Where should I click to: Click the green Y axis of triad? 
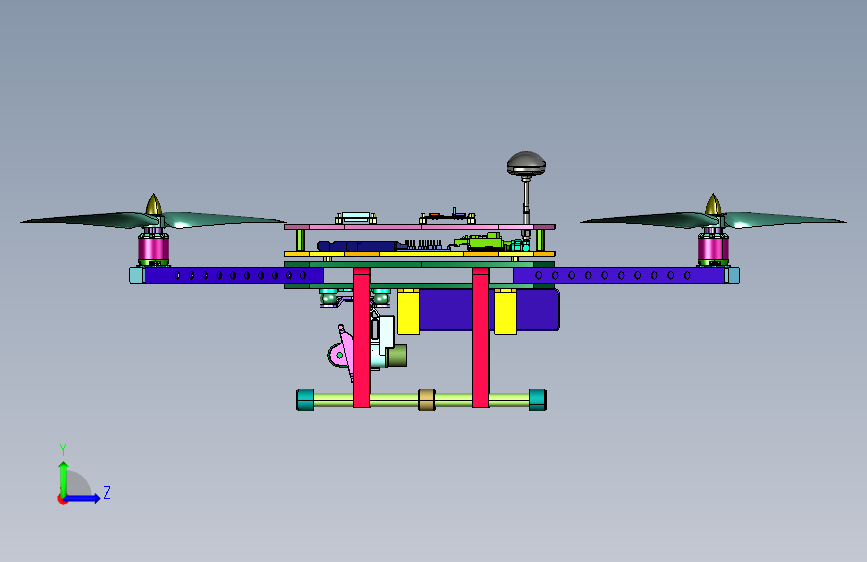click(x=64, y=478)
